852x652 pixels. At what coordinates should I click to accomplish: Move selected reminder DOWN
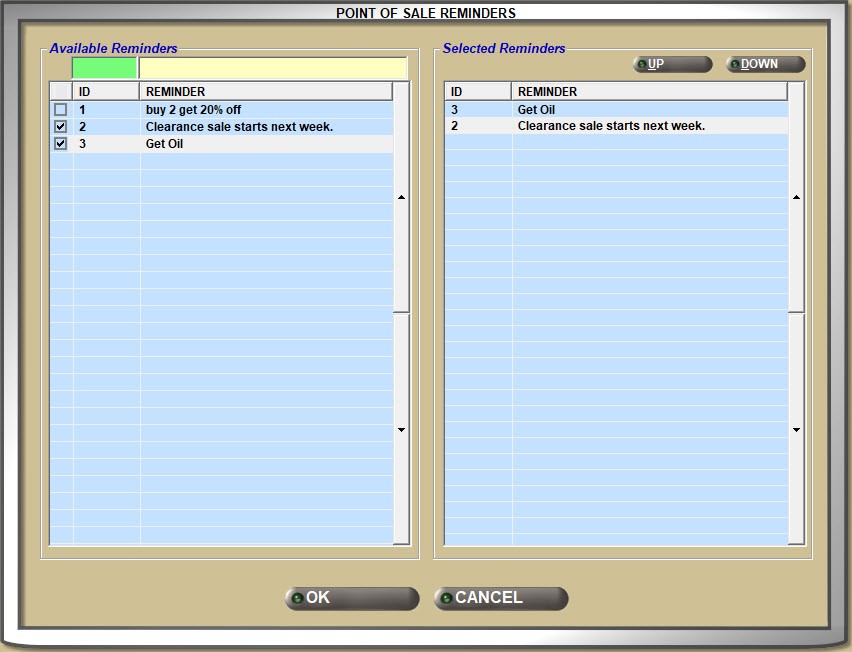pos(765,64)
